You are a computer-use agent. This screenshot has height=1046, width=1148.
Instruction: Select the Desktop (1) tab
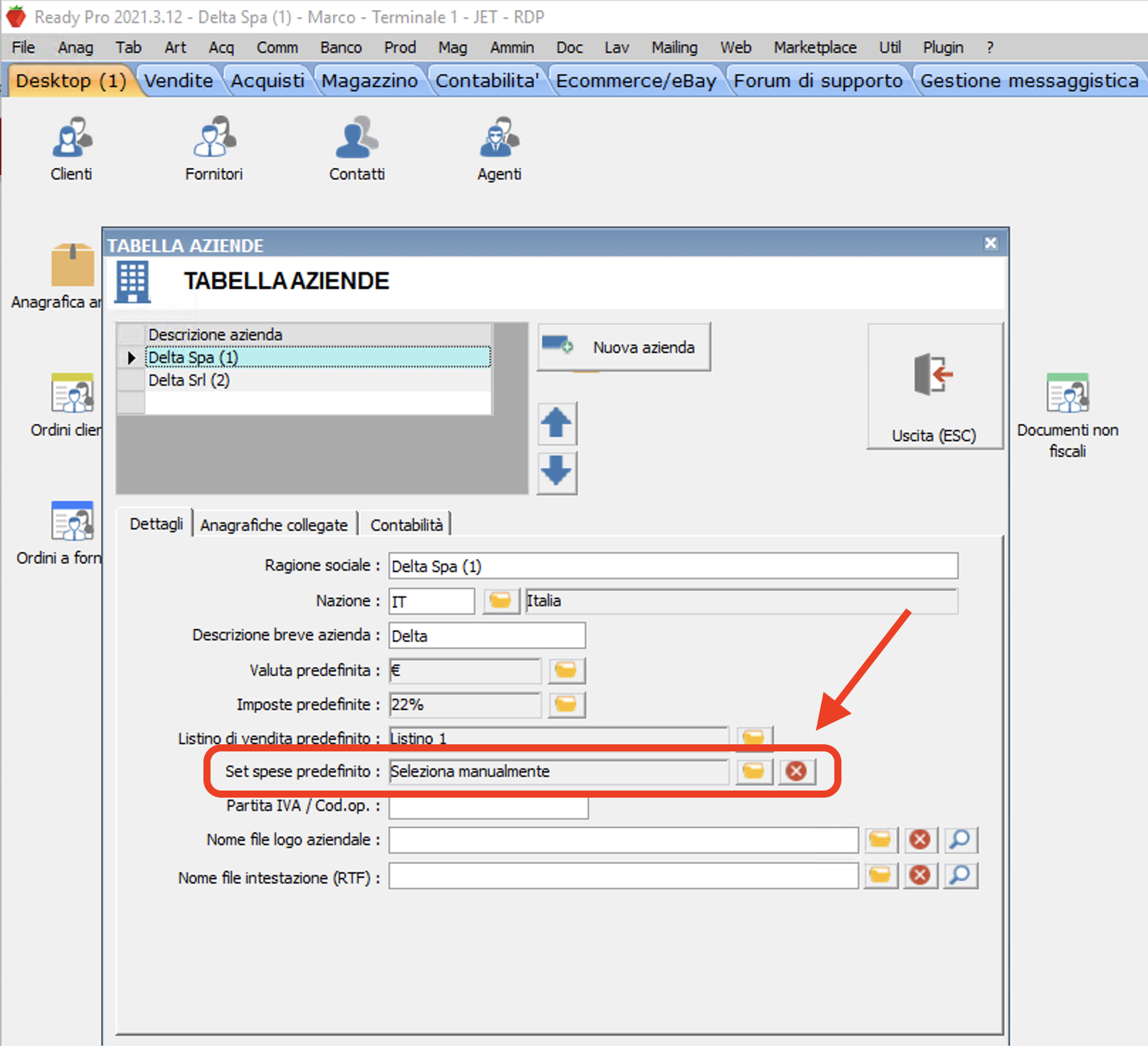[x=71, y=81]
